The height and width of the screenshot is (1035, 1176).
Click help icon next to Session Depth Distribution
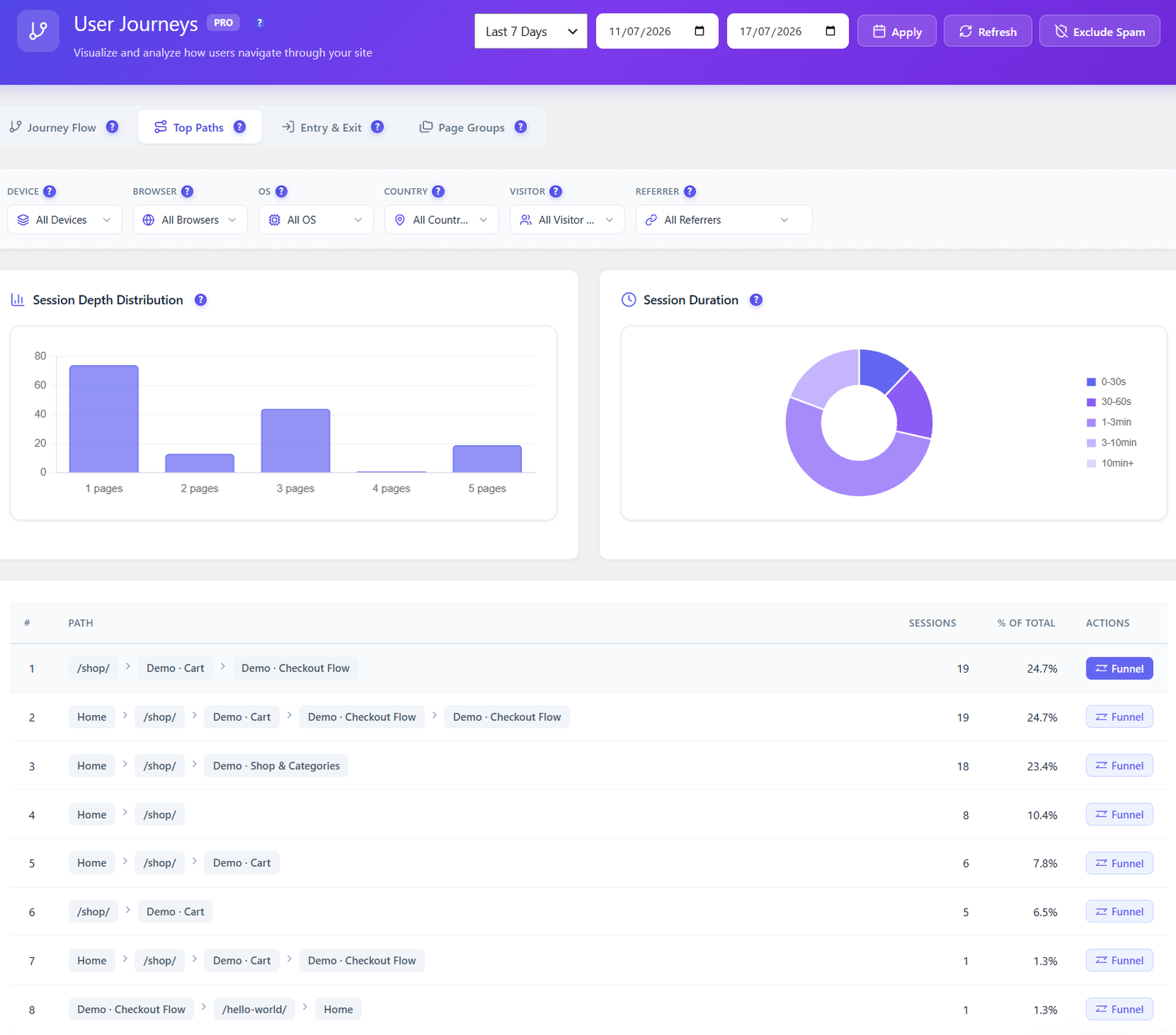[x=201, y=300]
